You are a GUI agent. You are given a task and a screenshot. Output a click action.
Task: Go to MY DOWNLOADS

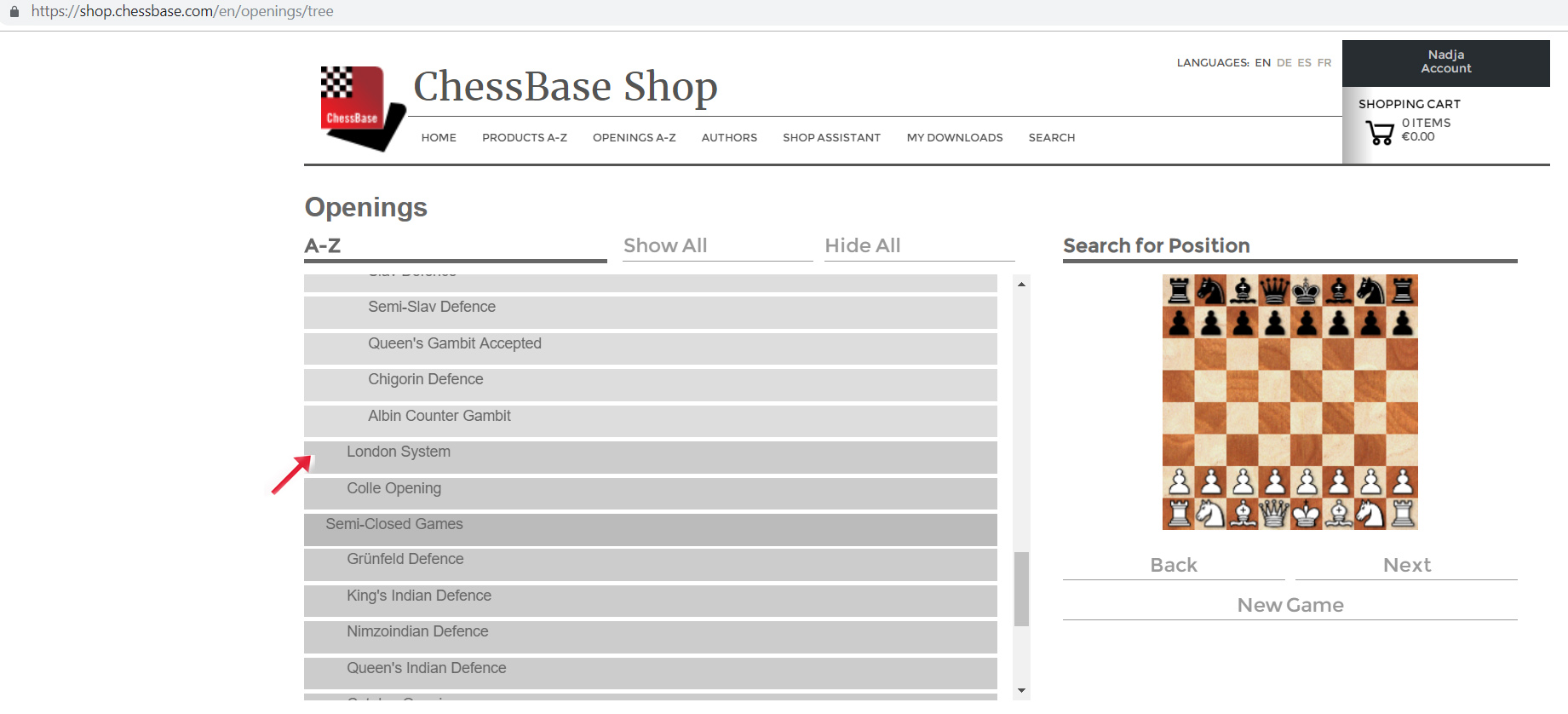click(x=955, y=137)
